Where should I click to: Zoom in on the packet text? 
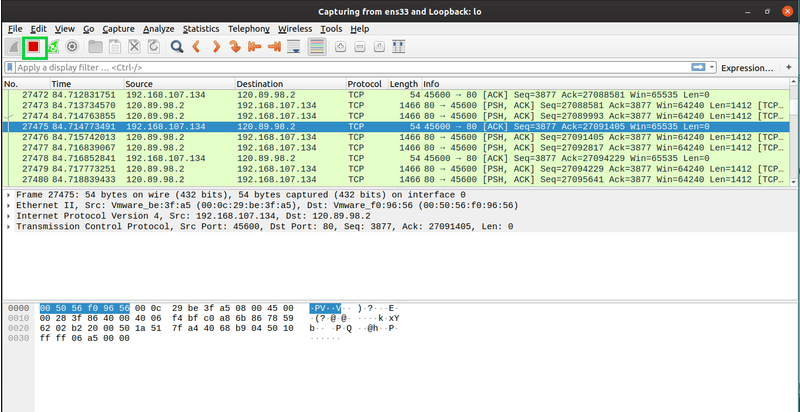tap(340, 46)
